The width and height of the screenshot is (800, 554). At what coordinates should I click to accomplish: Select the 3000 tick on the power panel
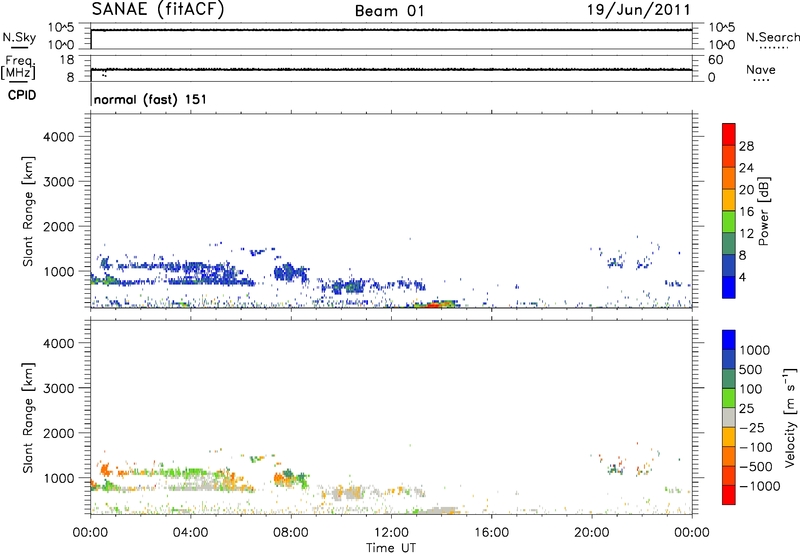59,182
